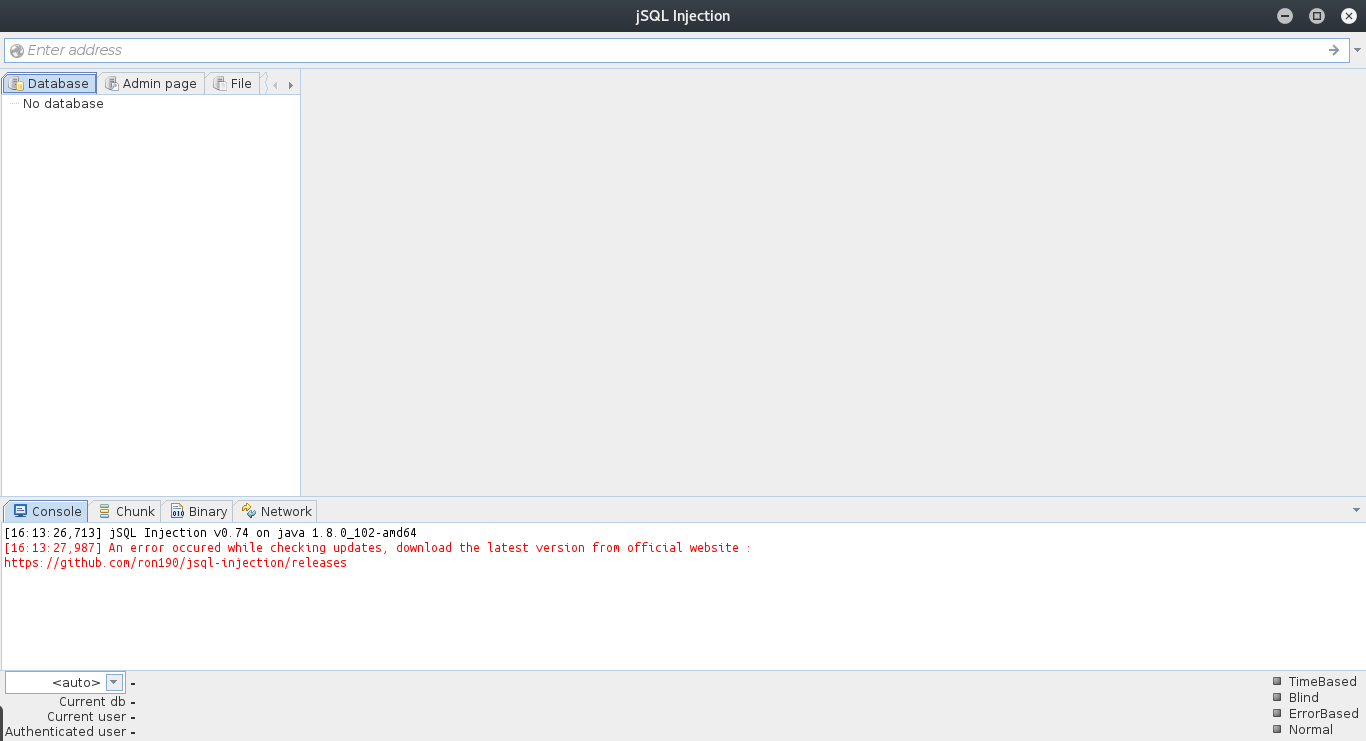Minimize the jSQL Injection window
1366x741 pixels.
point(1285,16)
